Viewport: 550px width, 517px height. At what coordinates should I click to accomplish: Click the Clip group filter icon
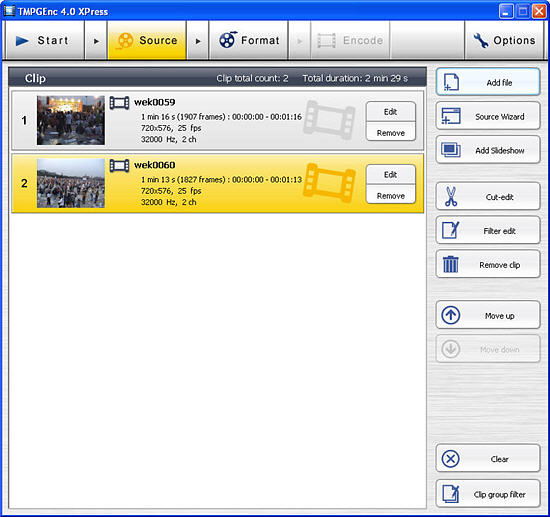(x=451, y=494)
